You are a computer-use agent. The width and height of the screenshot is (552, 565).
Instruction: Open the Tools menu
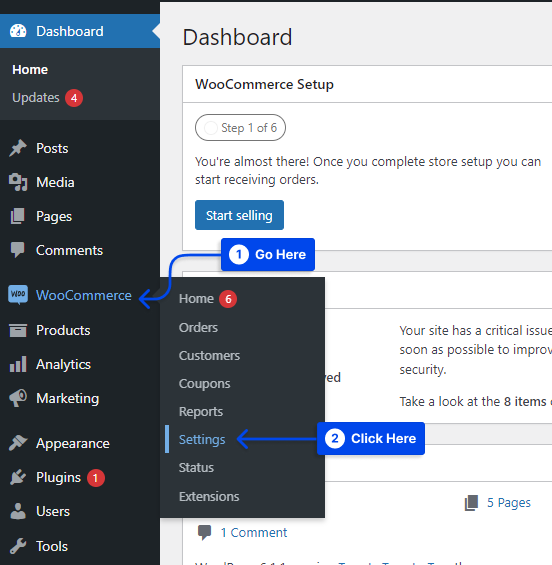pyautogui.click(x=52, y=546)
